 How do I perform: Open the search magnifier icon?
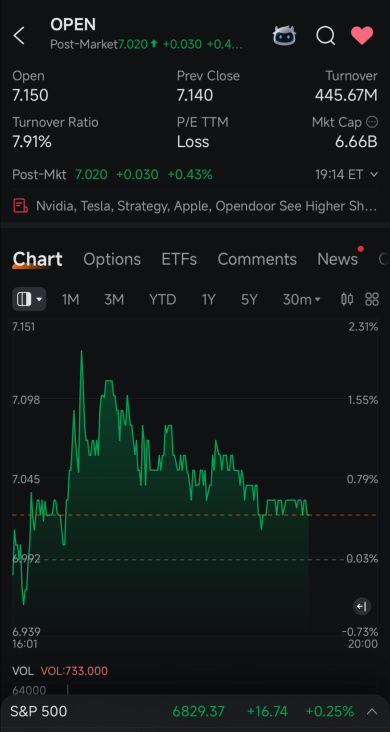[x=325, y=35]
